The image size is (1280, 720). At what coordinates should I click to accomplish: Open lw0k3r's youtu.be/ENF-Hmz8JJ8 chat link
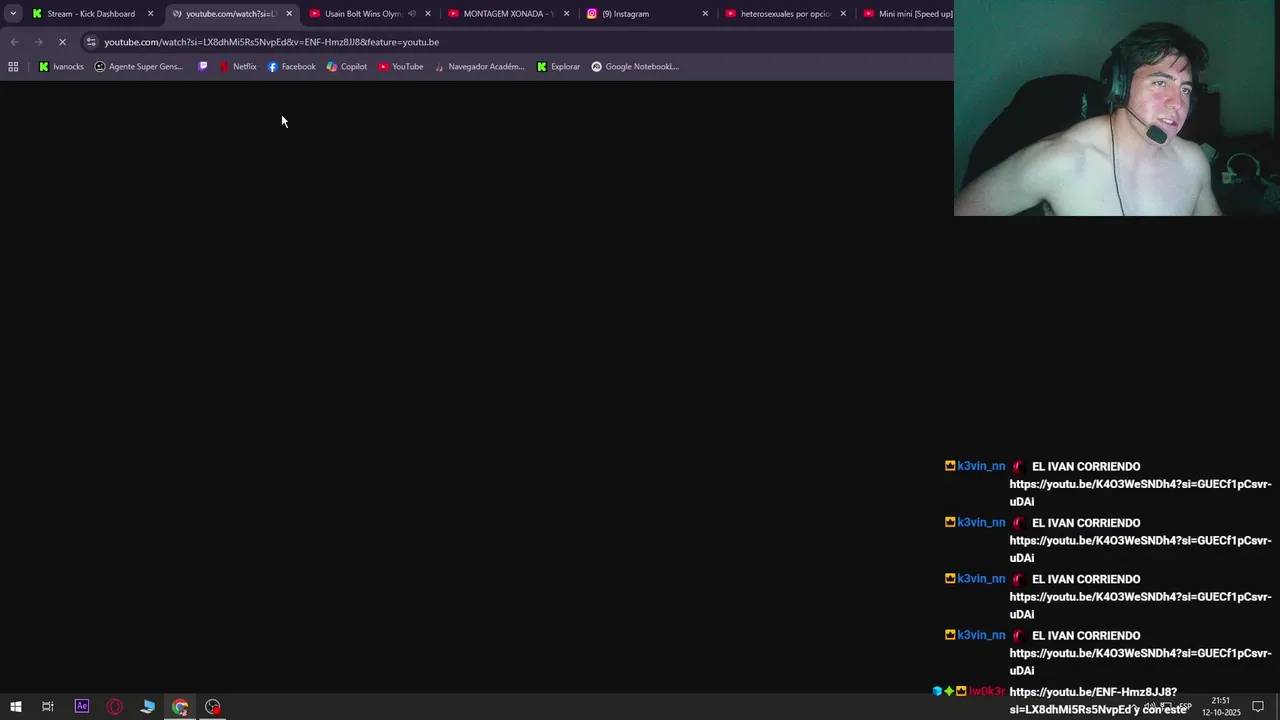[x=1098, y=700]
